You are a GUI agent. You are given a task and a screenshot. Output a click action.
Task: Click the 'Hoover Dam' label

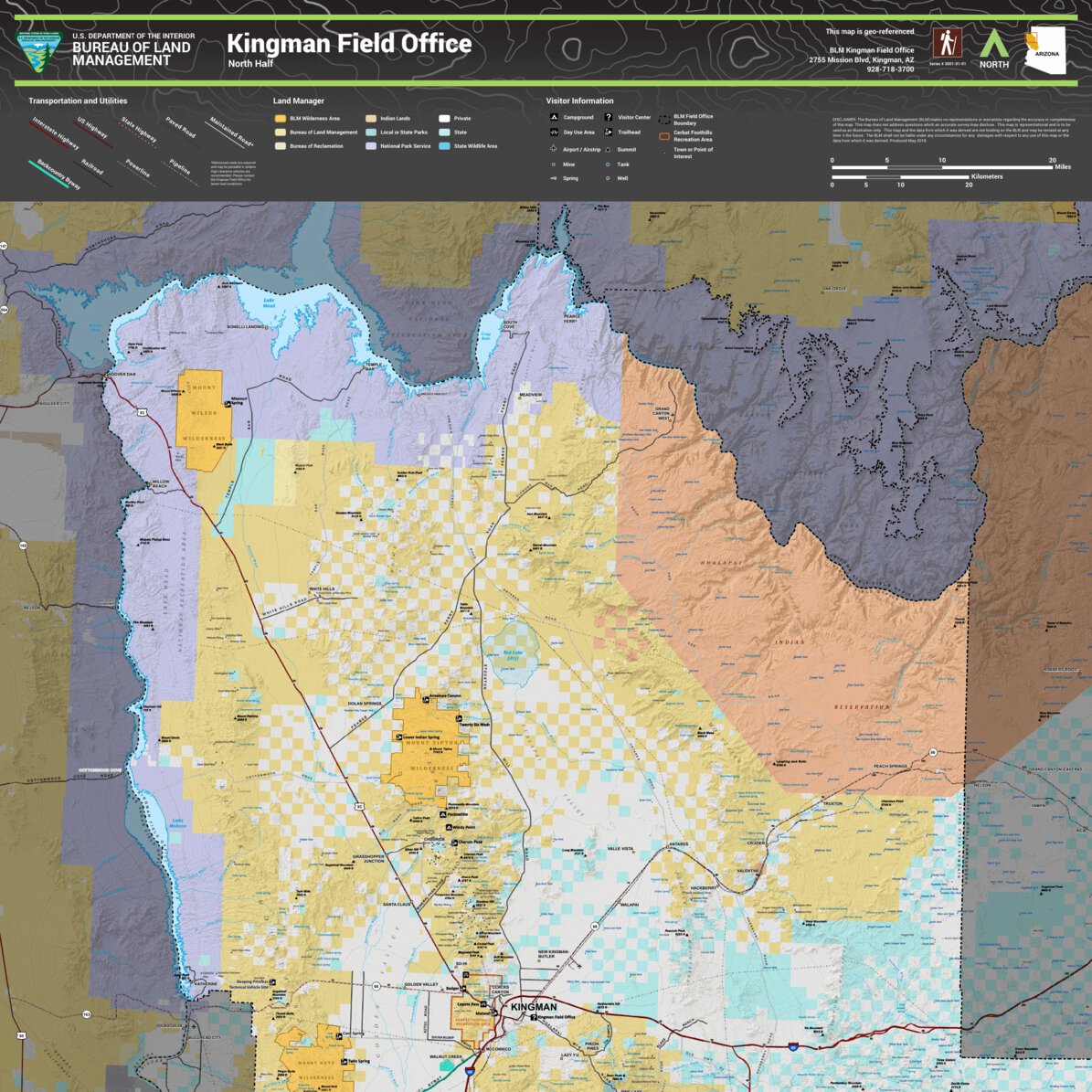pos(122,374)
